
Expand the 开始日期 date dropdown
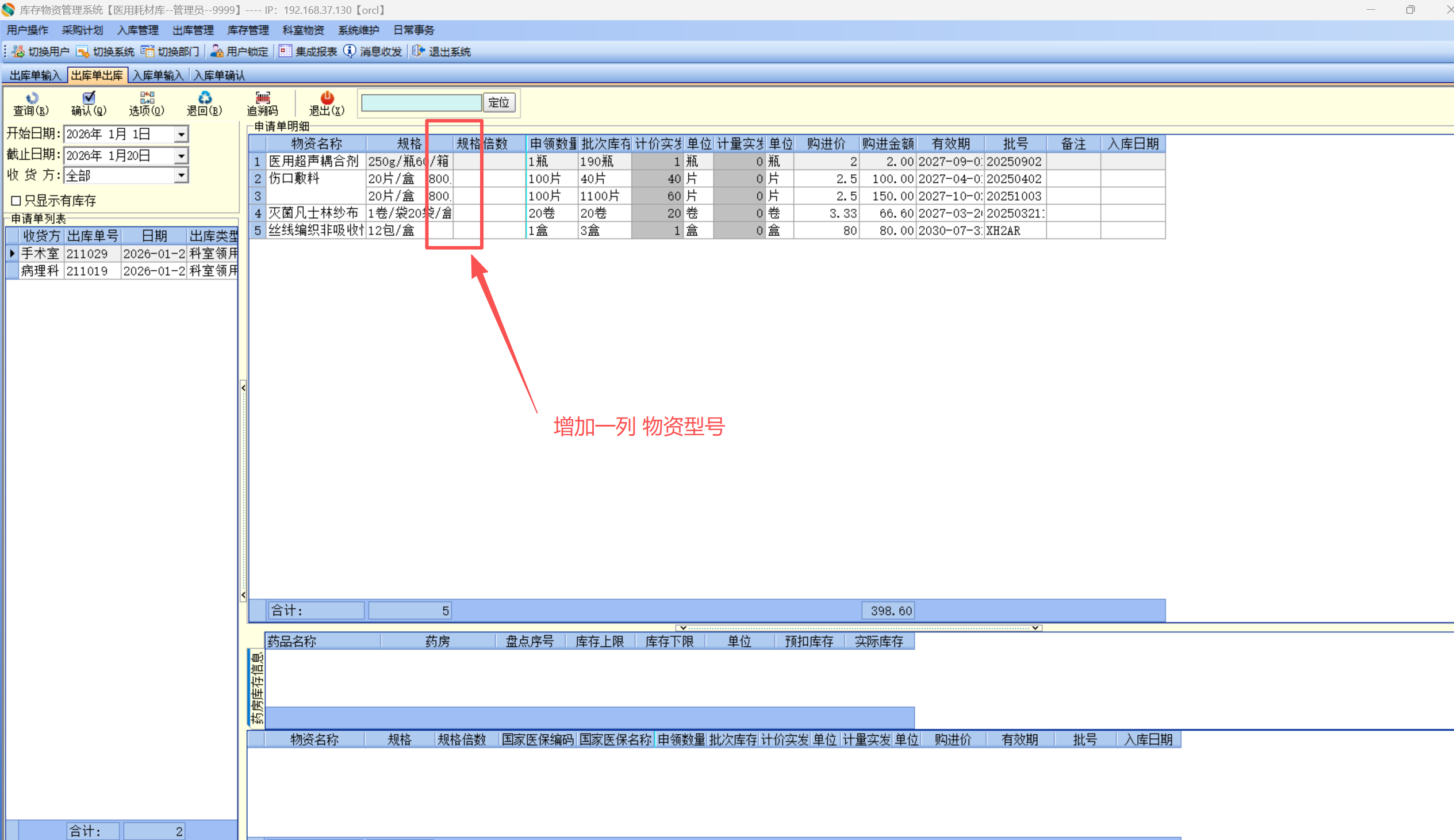tap(181, 135)
